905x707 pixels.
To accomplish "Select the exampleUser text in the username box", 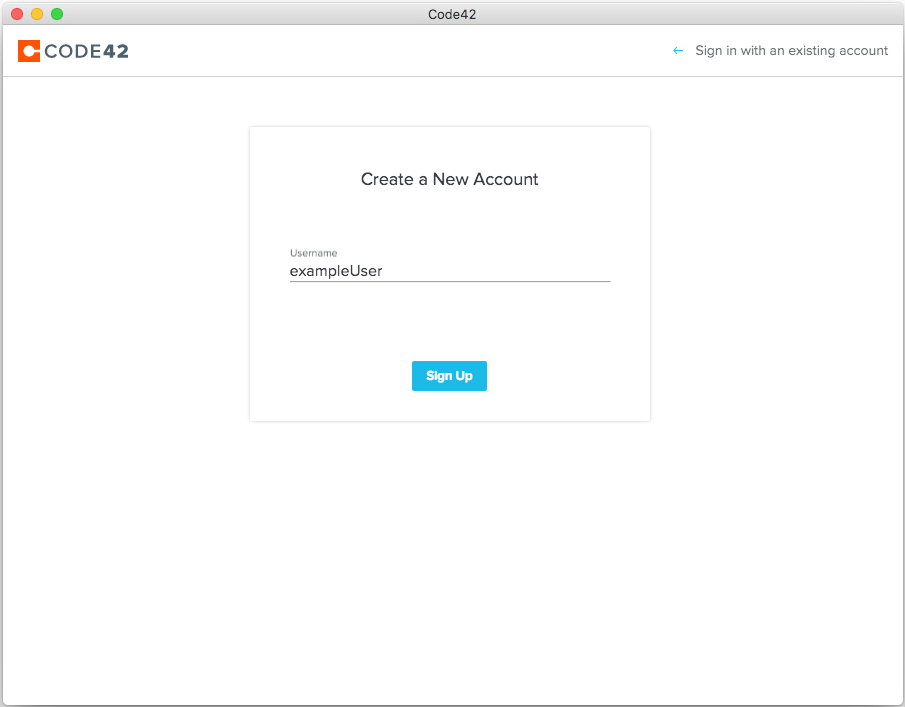I will tap(335, 271).
